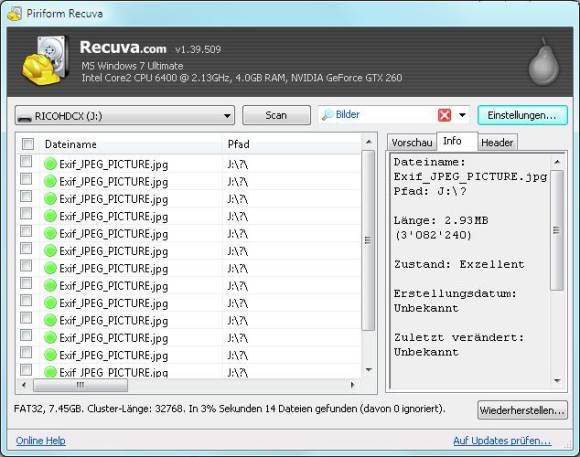Viewport: 580px width, 457px height.
Task: Switch to the Vorschau tab
Action: pyautogui.click(x=412, y=142)
